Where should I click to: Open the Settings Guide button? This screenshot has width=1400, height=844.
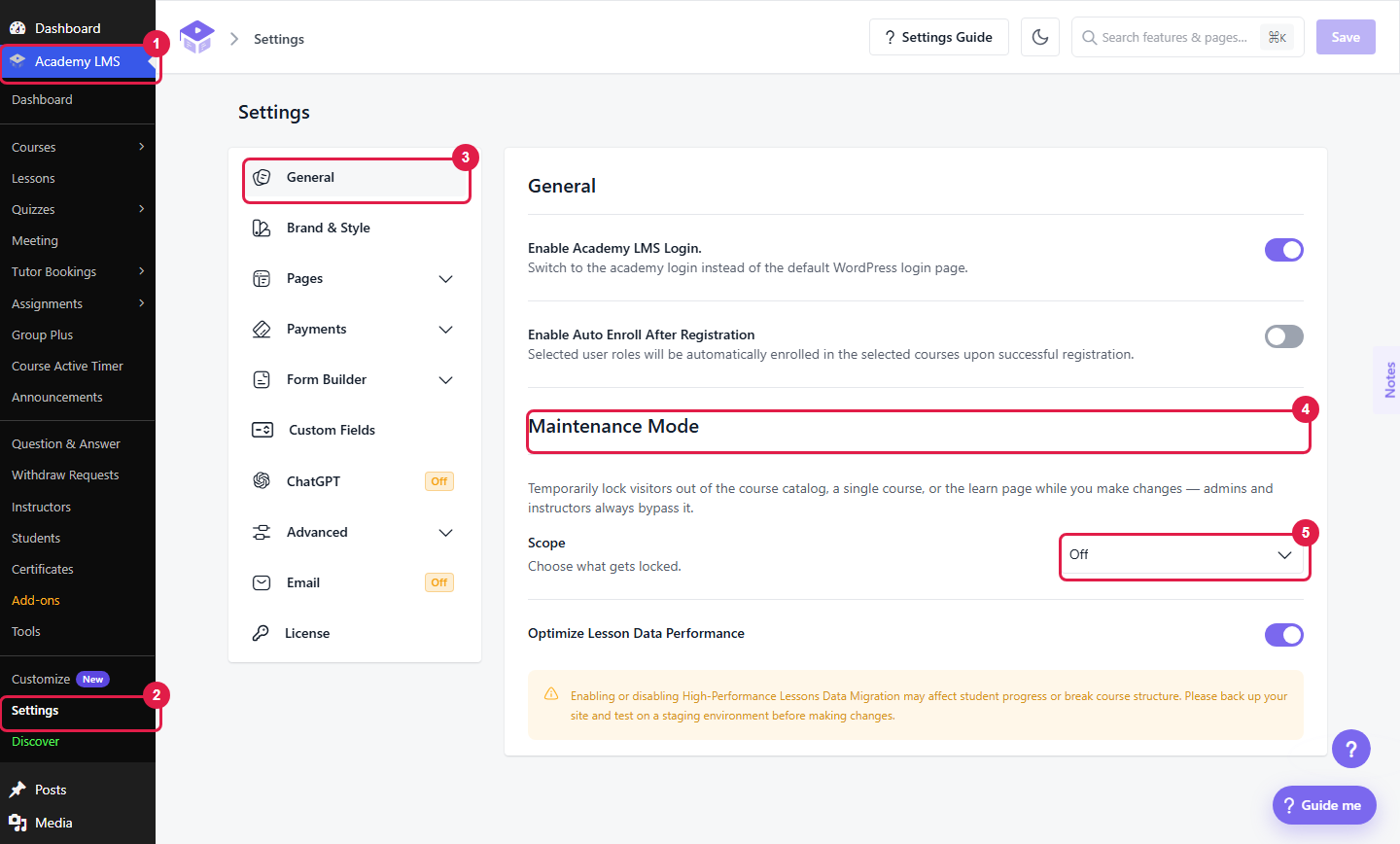939,37
